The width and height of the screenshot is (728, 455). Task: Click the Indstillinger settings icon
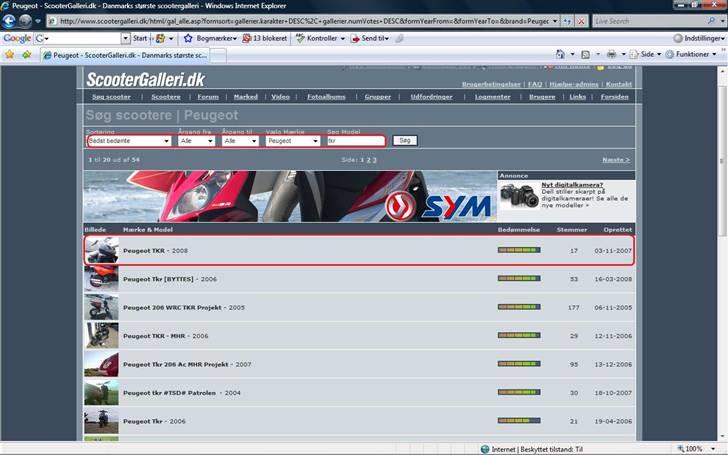[x=678, y=38]
